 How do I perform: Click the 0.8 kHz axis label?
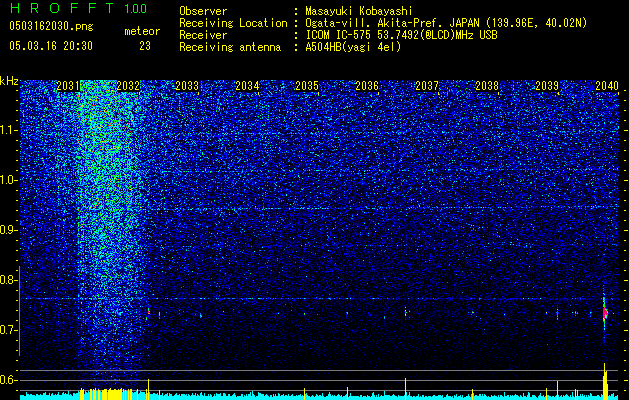(x=9, y=280)
